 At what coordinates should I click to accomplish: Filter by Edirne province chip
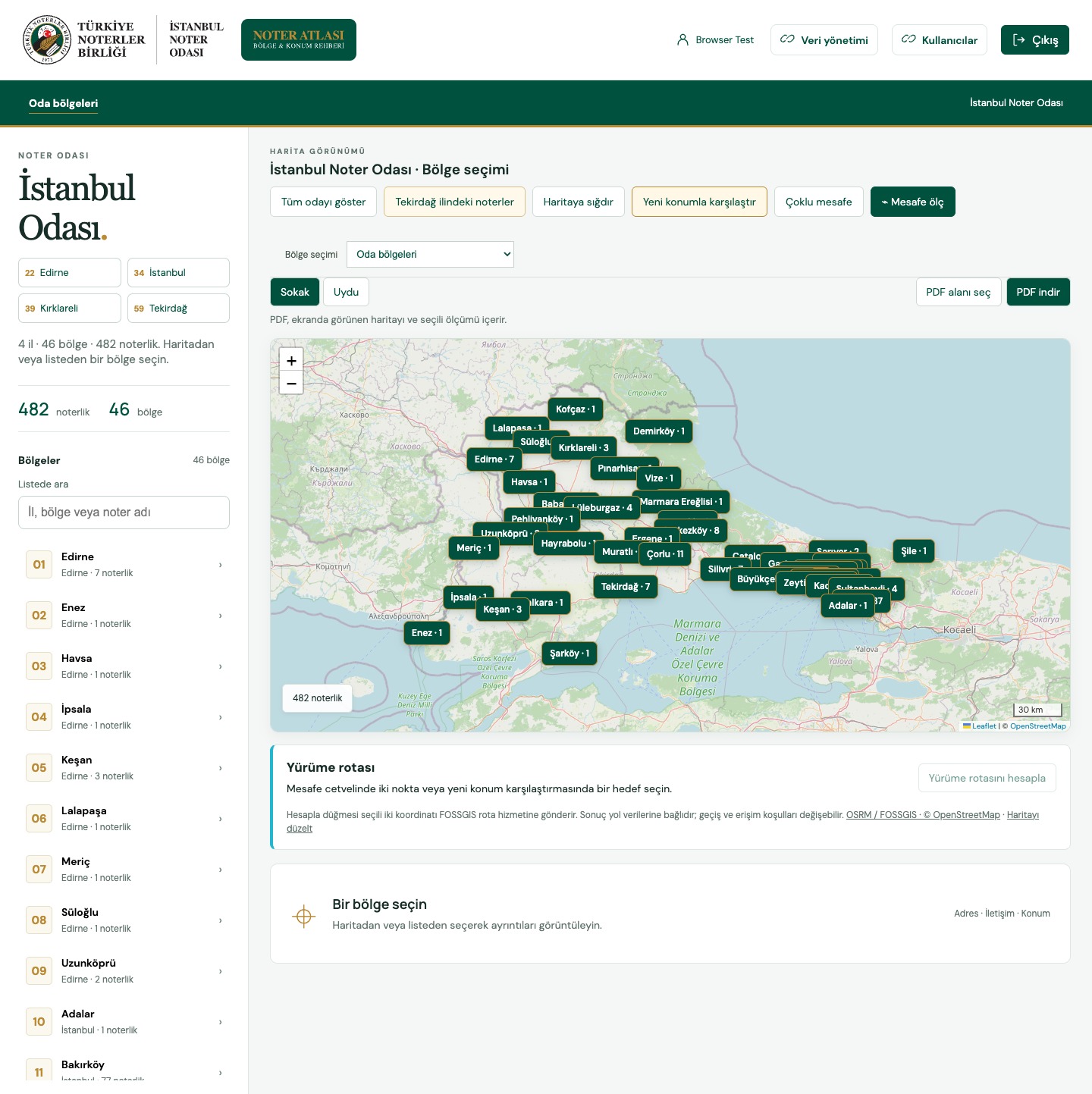[70, 273]
